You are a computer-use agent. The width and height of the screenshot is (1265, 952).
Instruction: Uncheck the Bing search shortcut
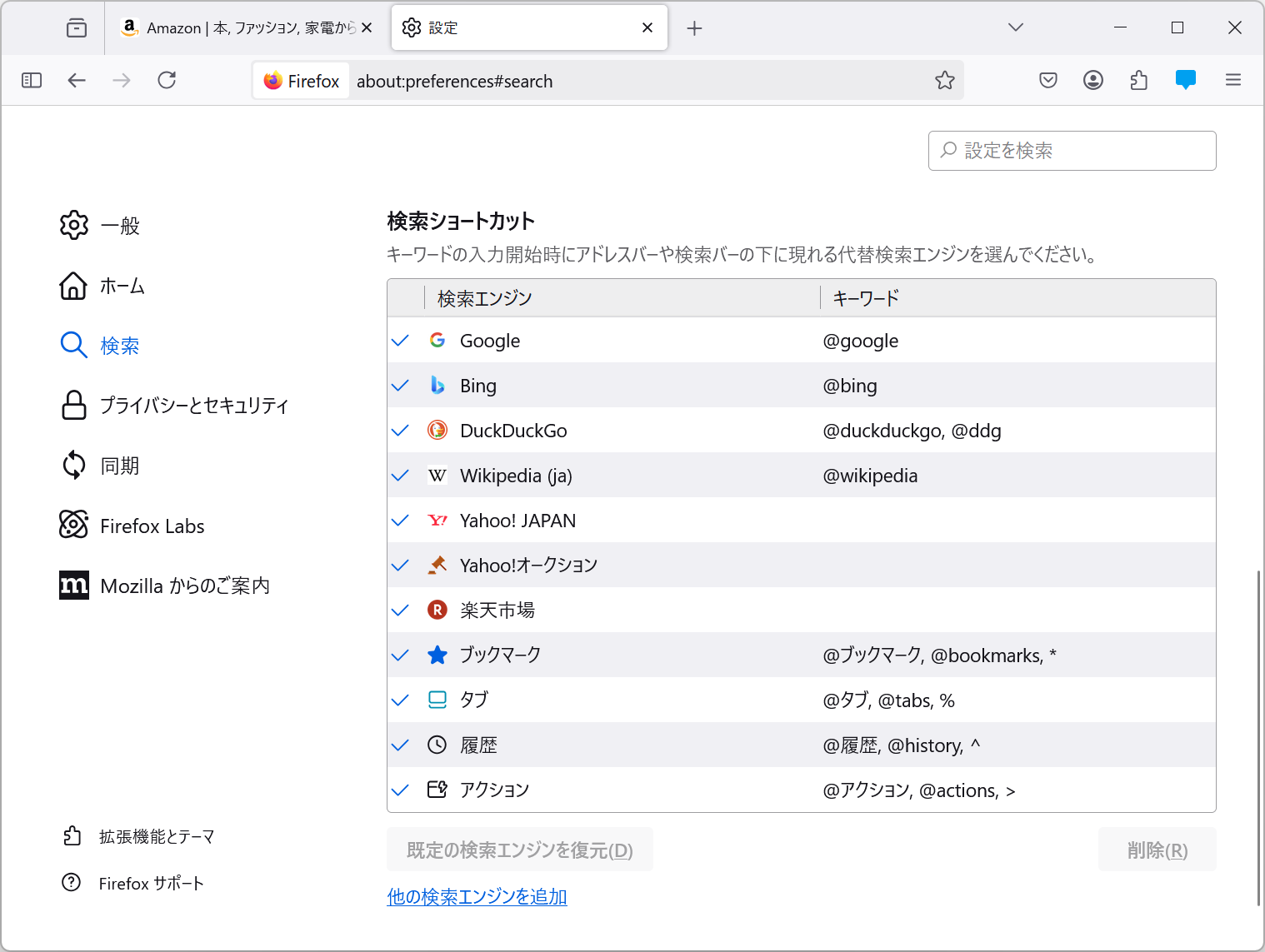click(400, 385)
